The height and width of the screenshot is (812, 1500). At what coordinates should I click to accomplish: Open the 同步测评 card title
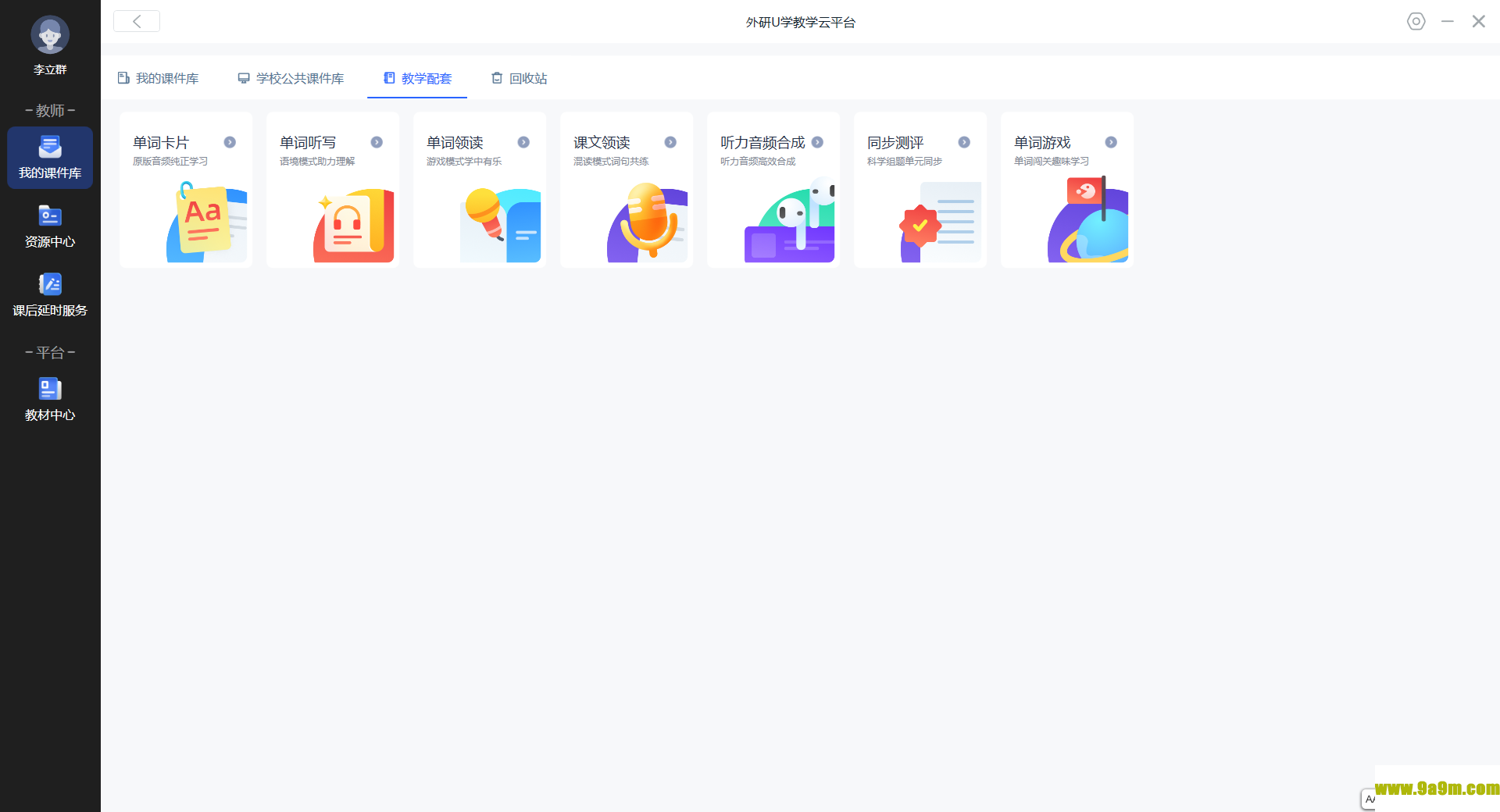(x=895, y=143)
